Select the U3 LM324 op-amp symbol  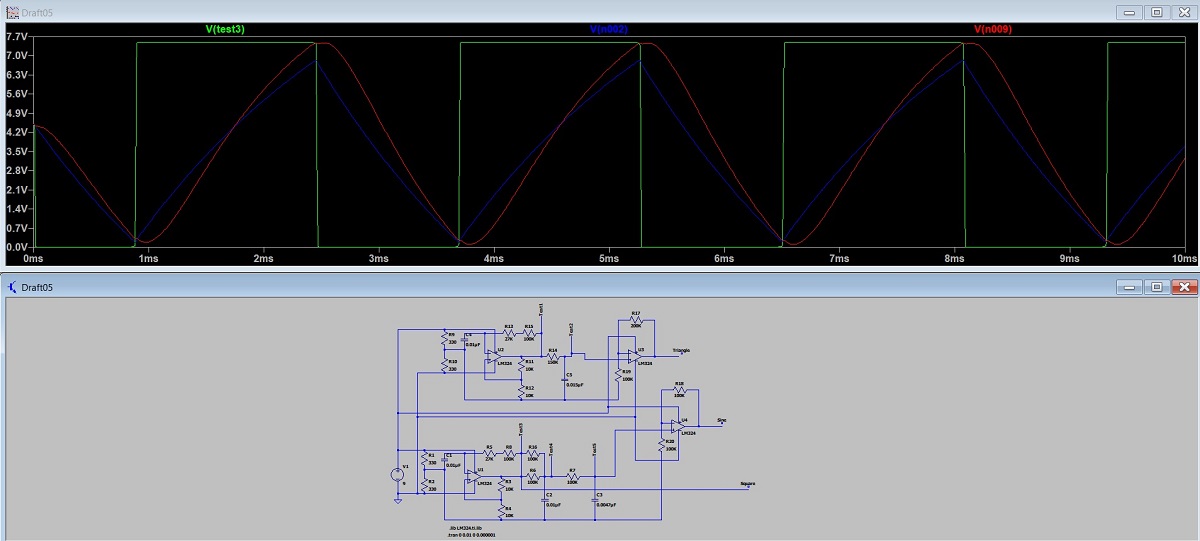632,355
